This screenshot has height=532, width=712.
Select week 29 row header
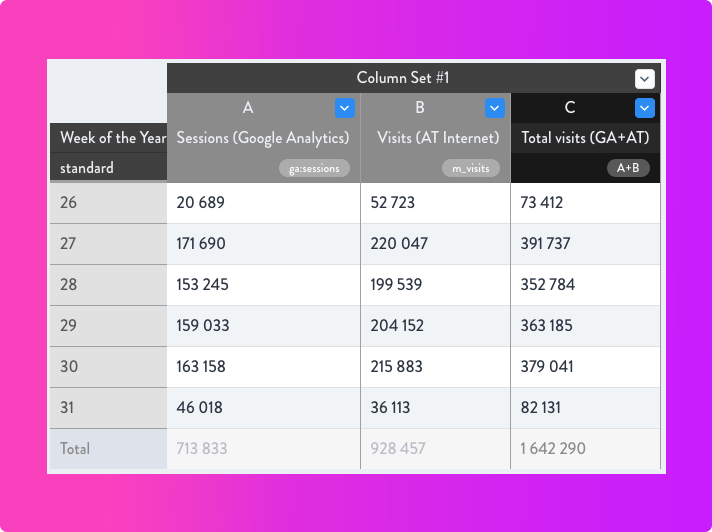109,325
